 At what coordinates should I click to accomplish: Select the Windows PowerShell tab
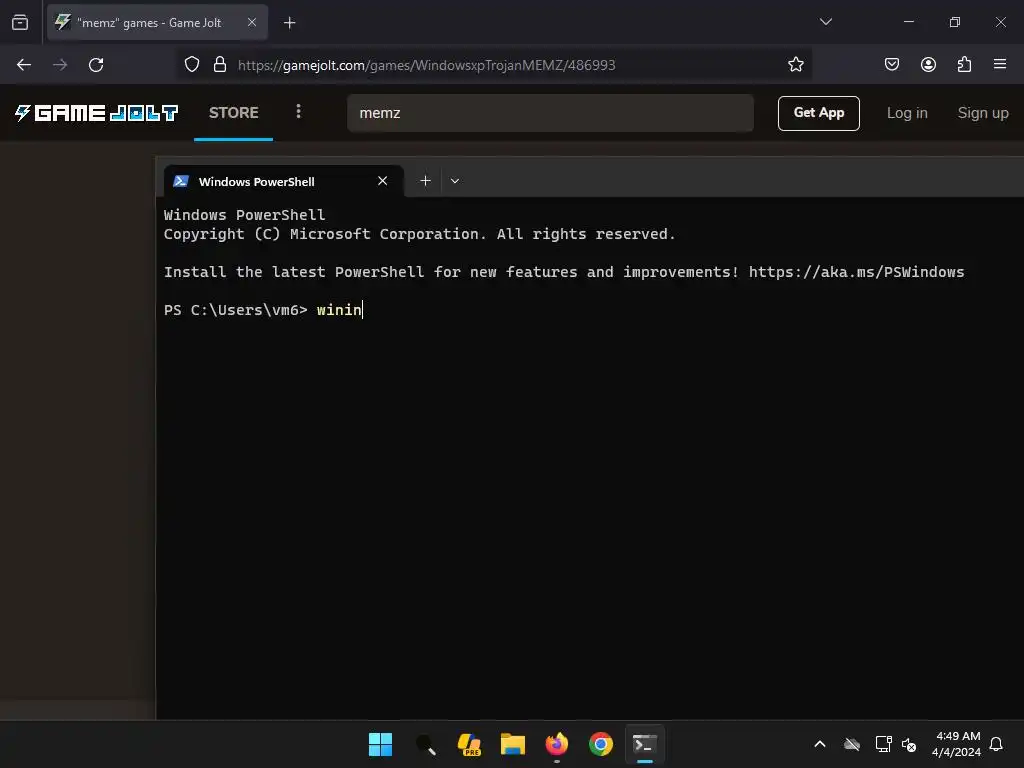pos(283,182)
